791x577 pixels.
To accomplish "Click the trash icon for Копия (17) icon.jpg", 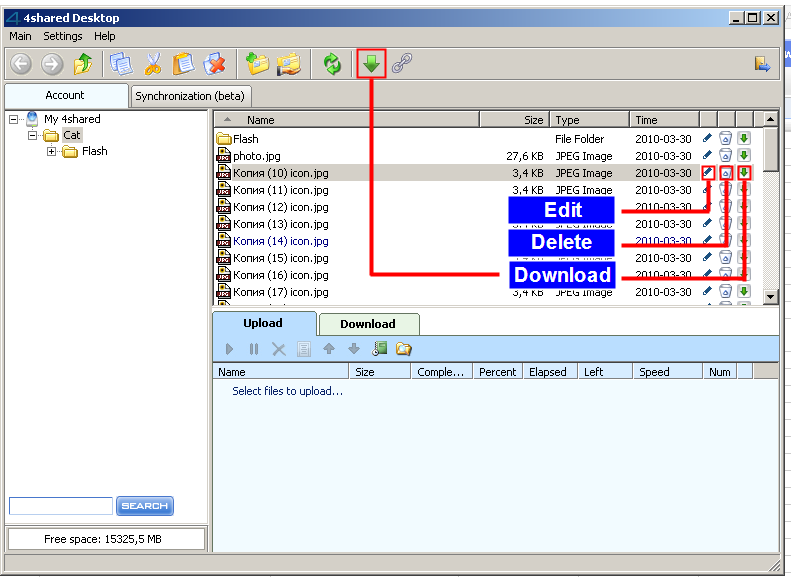I will (725, 292).
